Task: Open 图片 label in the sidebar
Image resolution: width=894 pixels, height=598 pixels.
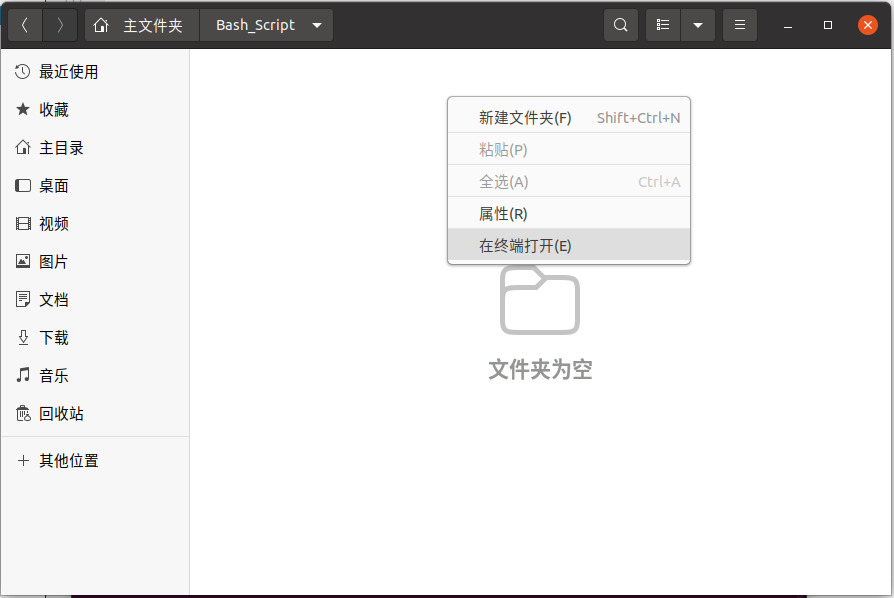Action: click(x=54, y=262)
